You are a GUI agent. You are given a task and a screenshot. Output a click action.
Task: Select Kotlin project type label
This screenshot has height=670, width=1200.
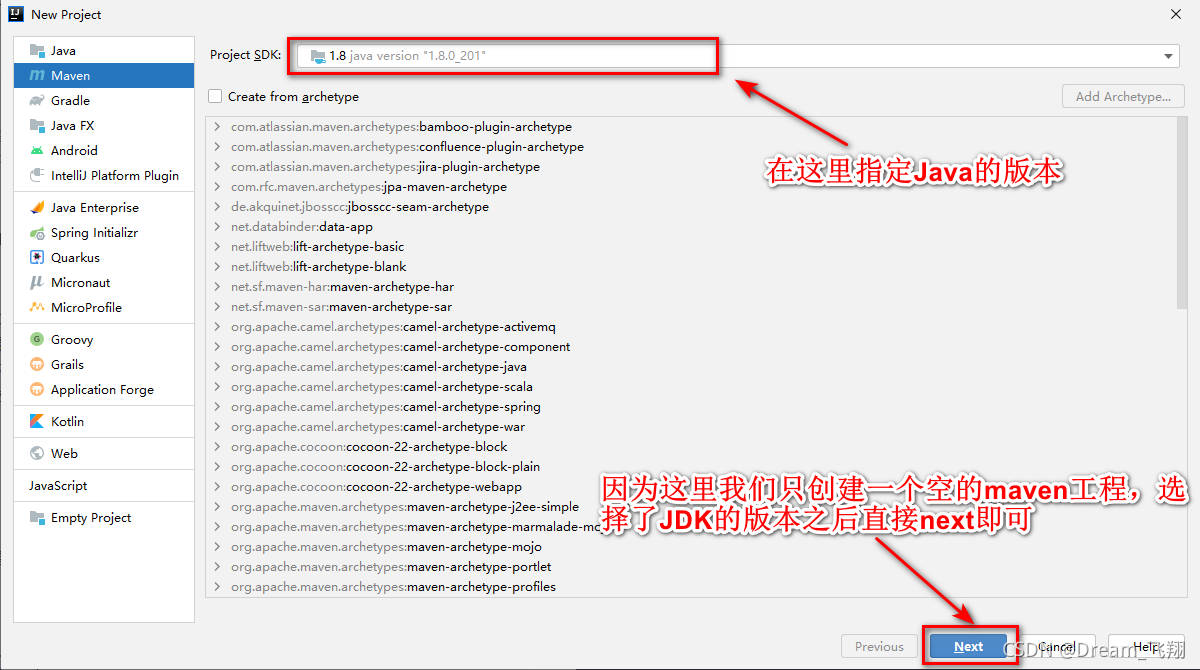pos(68,421)
